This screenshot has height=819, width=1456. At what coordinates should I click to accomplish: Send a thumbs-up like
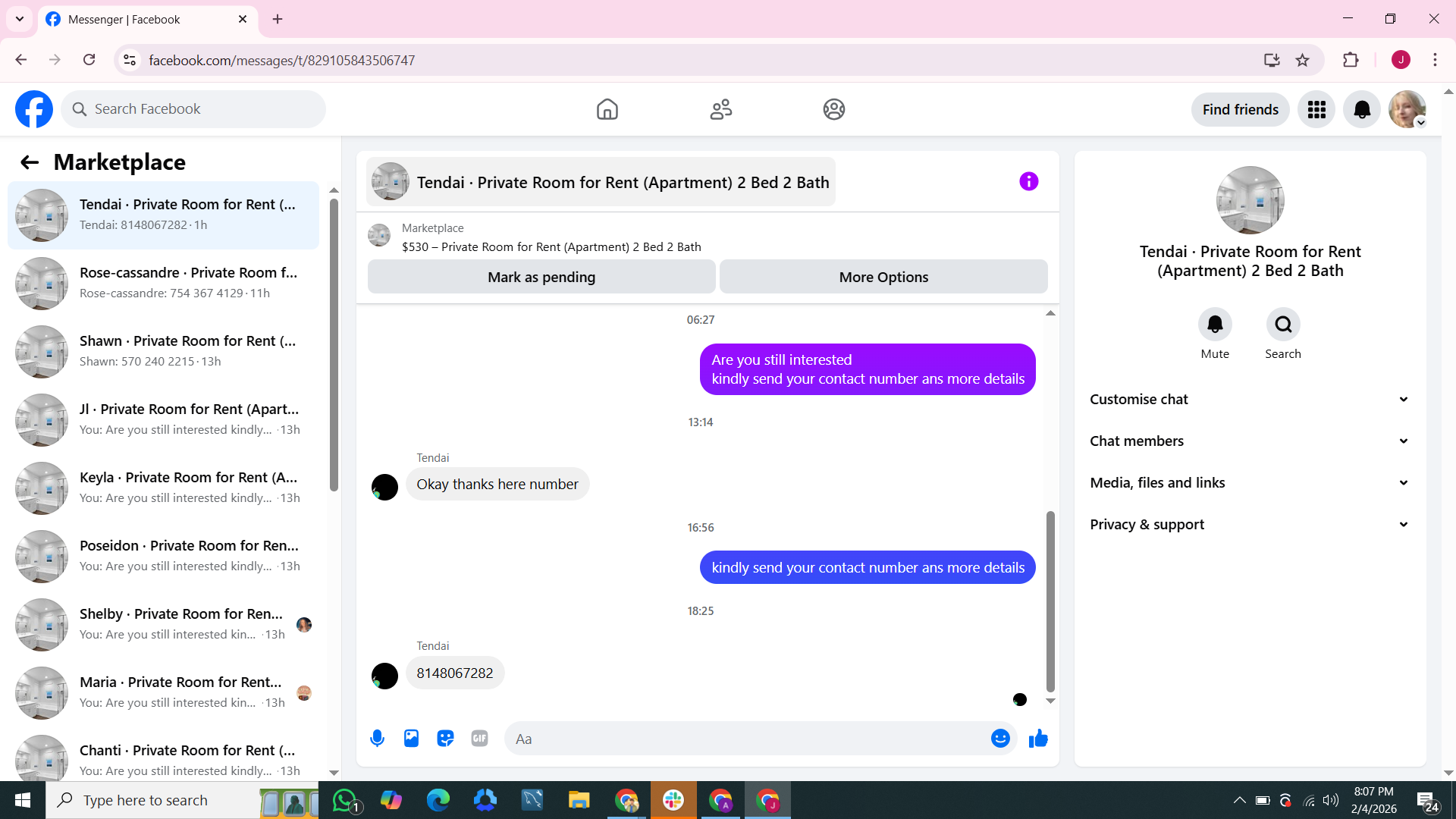pyautogui.click(x=1038, y=739)
